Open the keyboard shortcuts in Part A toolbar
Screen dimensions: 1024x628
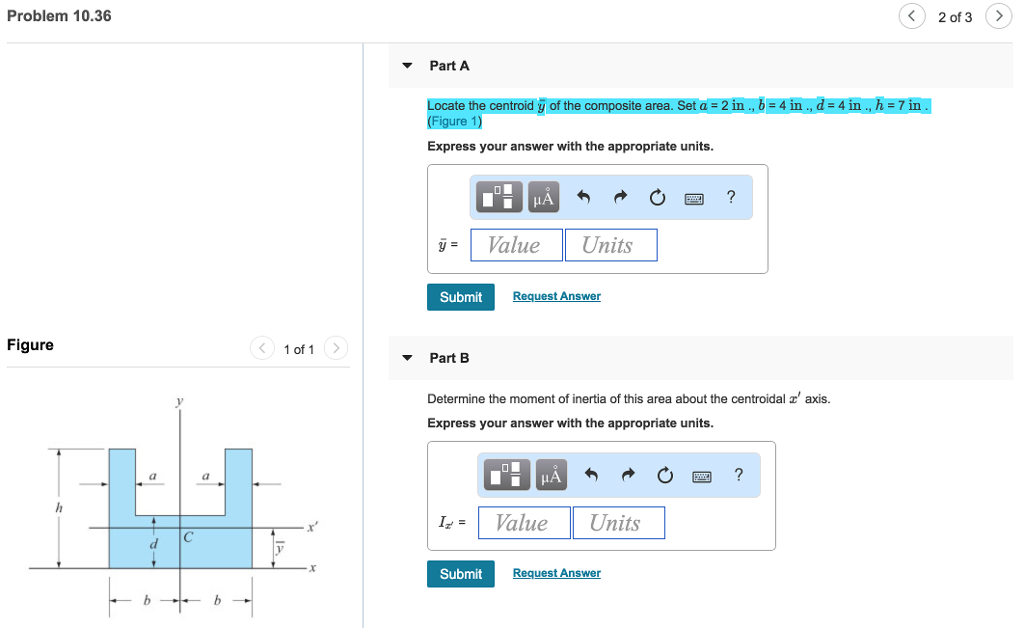point(694,197)
